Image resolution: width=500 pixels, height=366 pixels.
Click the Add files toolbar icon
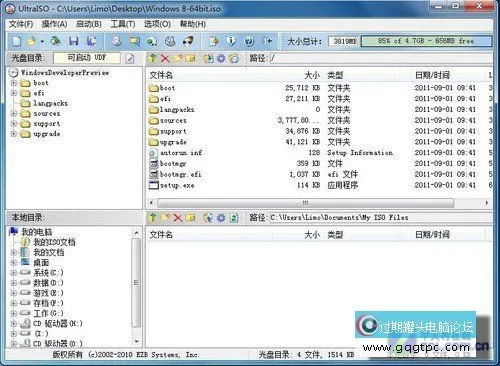point(214,41)
